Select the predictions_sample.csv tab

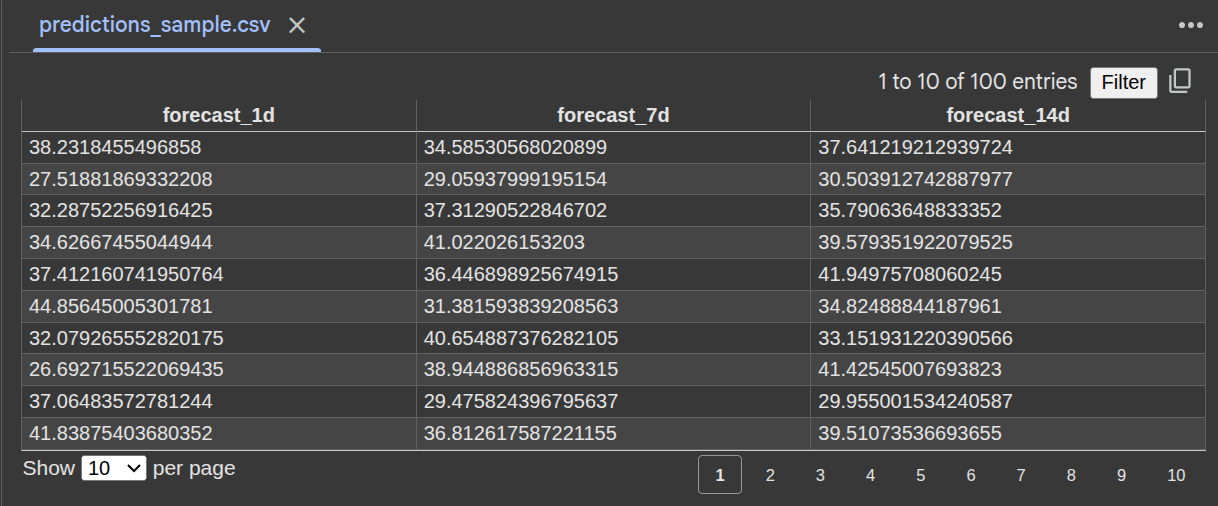click(x=154, y=26)
